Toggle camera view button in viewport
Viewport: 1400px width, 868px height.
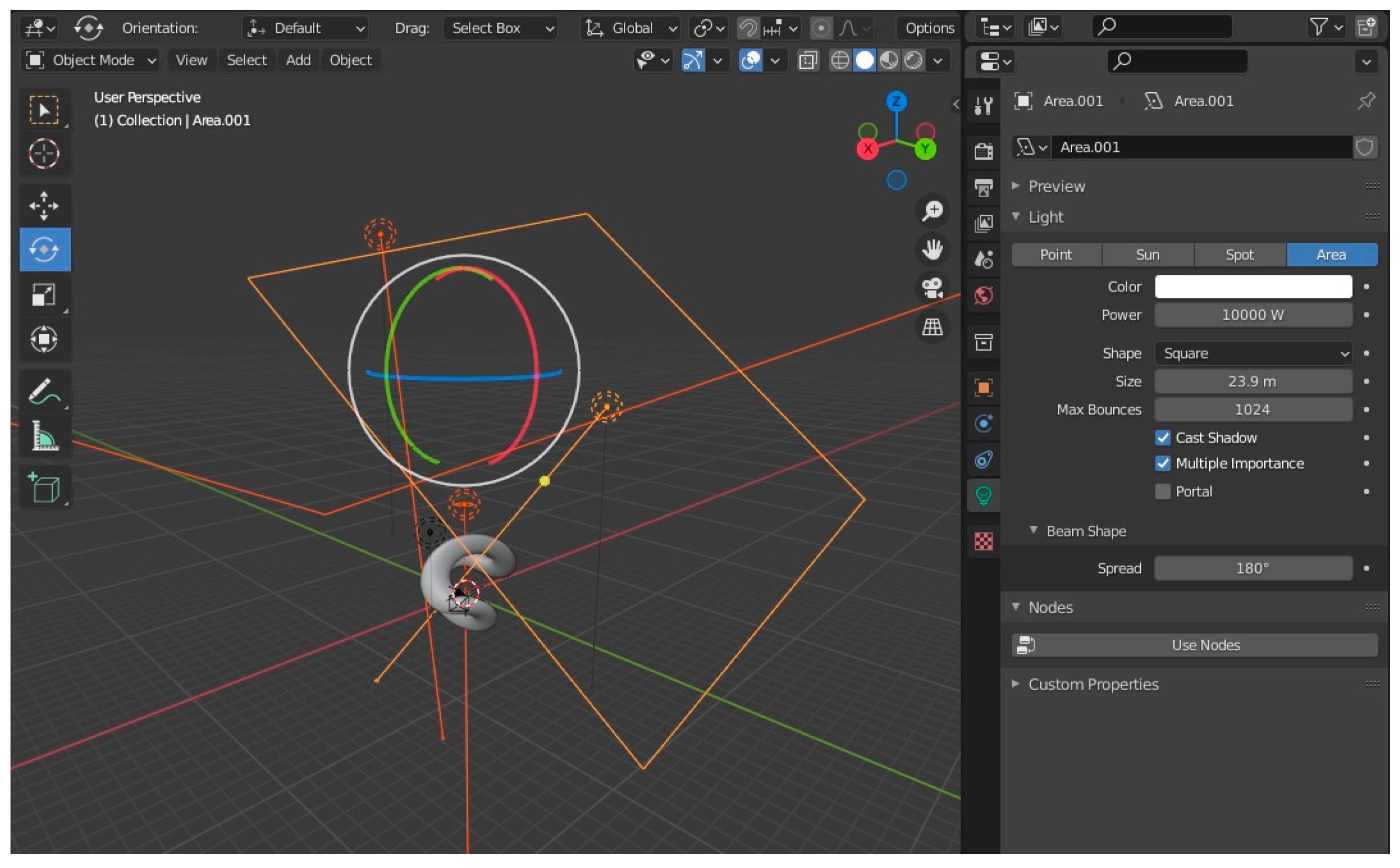pyautogui.click(x=932, y=287)
